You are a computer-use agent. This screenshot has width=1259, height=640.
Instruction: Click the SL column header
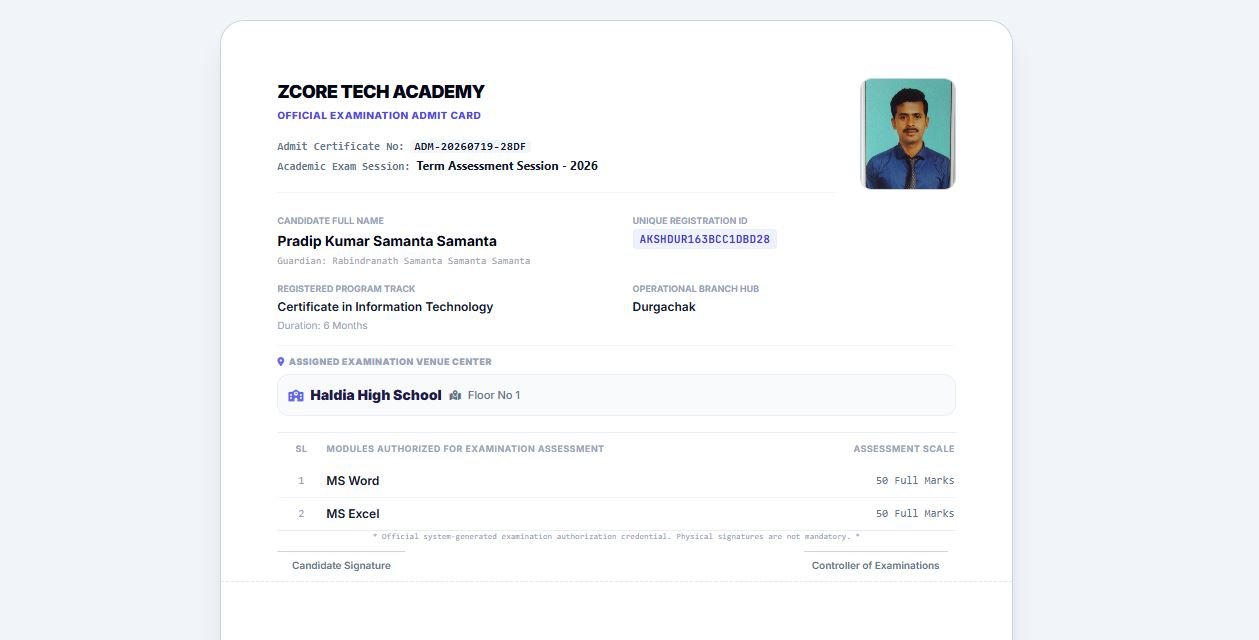click(x=301, y=449)
